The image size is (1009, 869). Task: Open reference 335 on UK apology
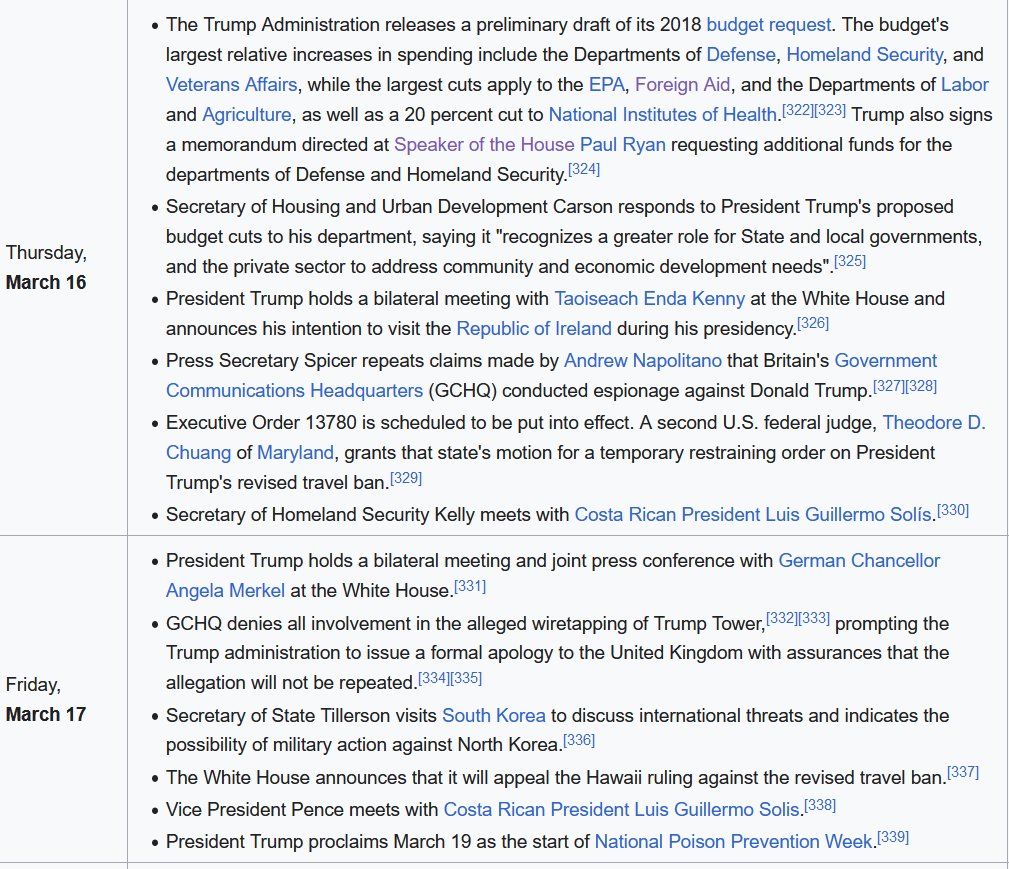coord(466,678)
